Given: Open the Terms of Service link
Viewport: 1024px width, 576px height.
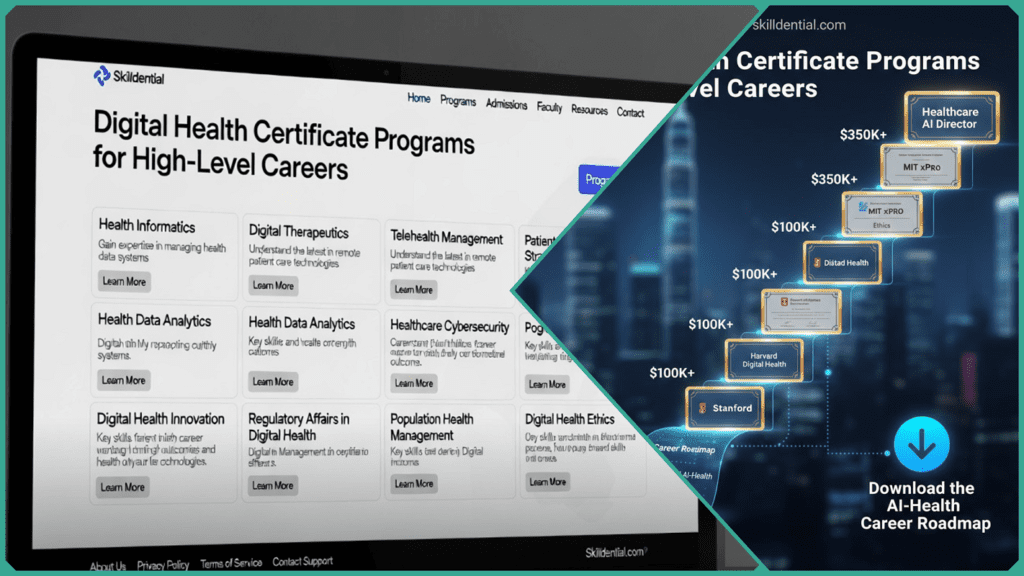Looking at the screenshot, I should (x=231, y=562).
